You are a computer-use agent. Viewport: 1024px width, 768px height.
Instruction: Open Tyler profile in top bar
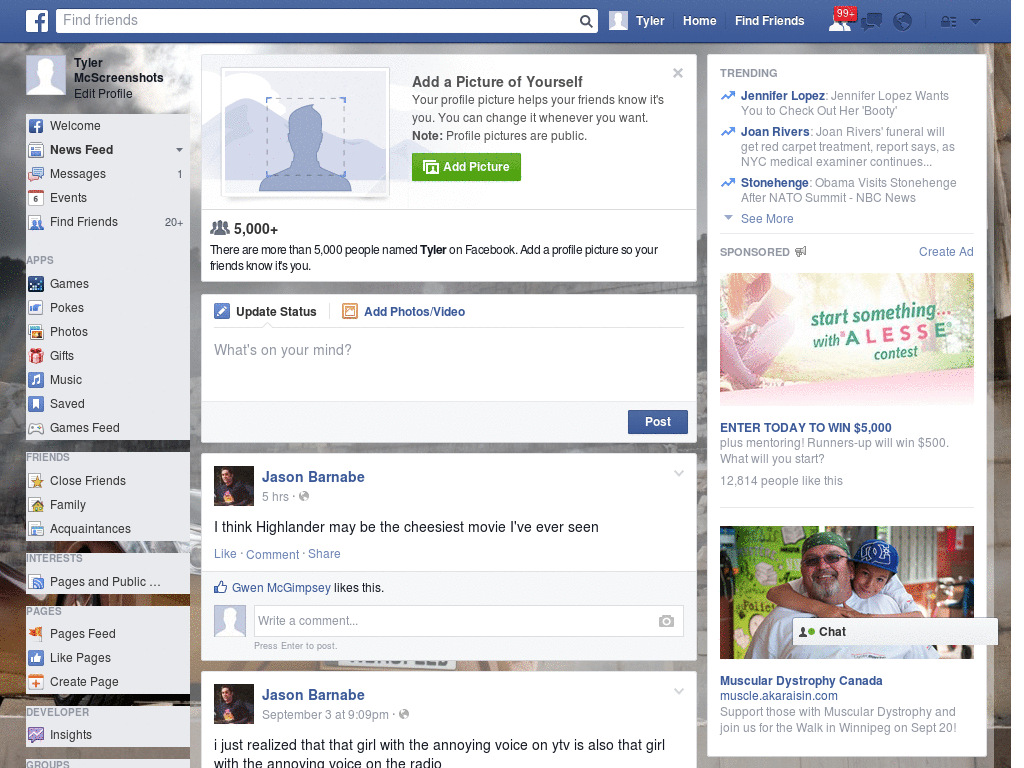pos(637,21)
